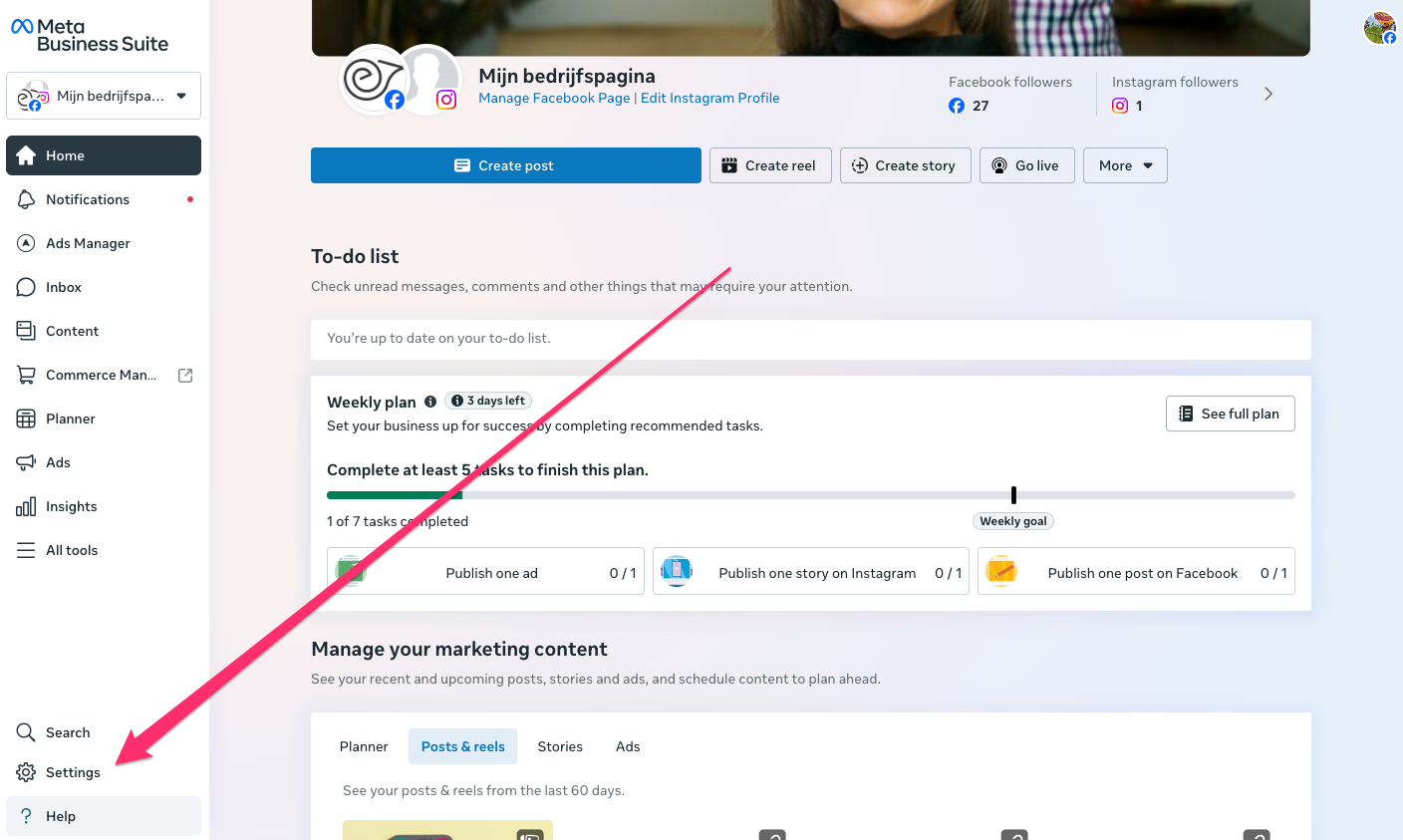
Task: Expand the More actions dropdown
Action: [1125, 165]
